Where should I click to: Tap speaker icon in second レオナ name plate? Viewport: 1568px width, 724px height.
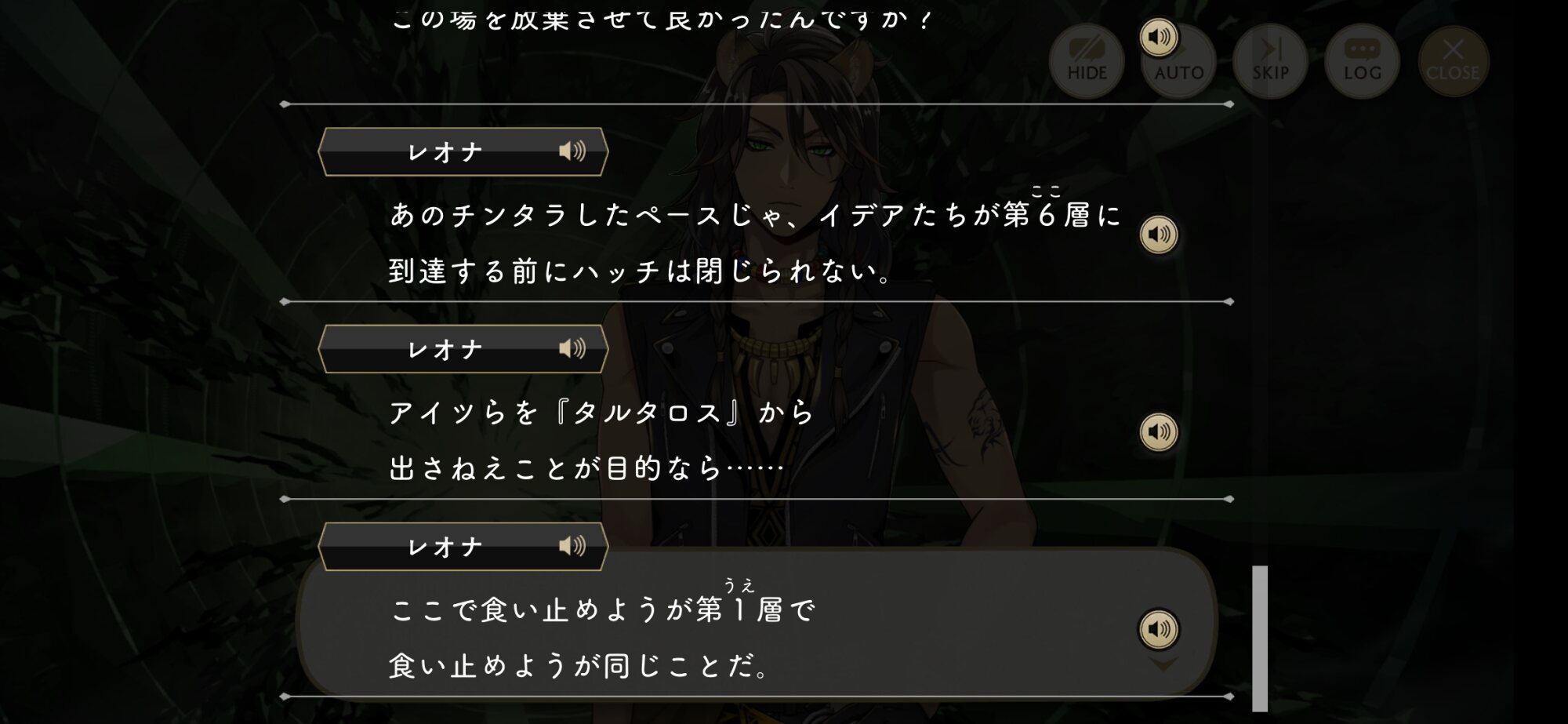pos(572,348)
